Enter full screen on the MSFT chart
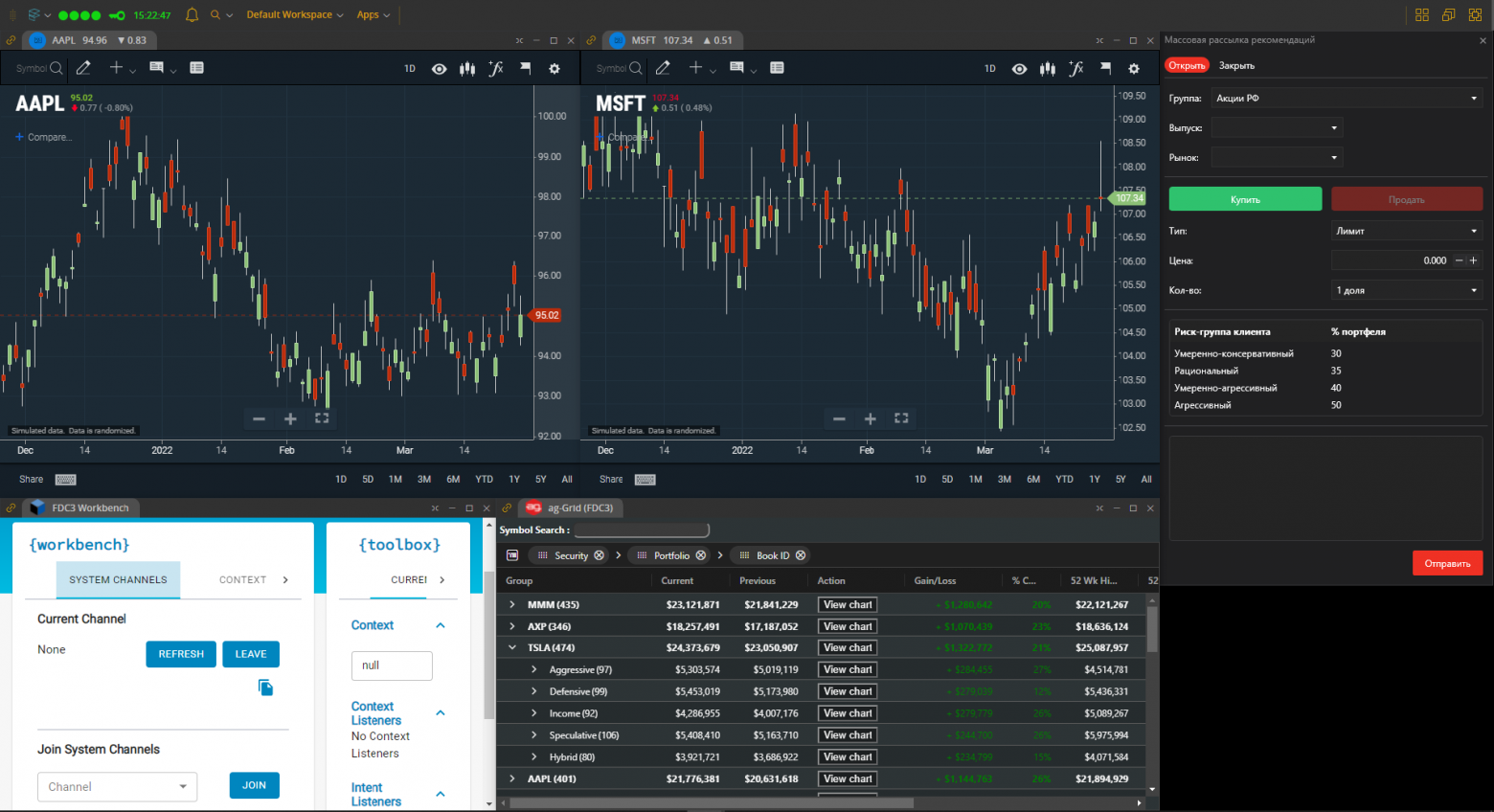This screenshot has width=1494, height=812. 901,418
